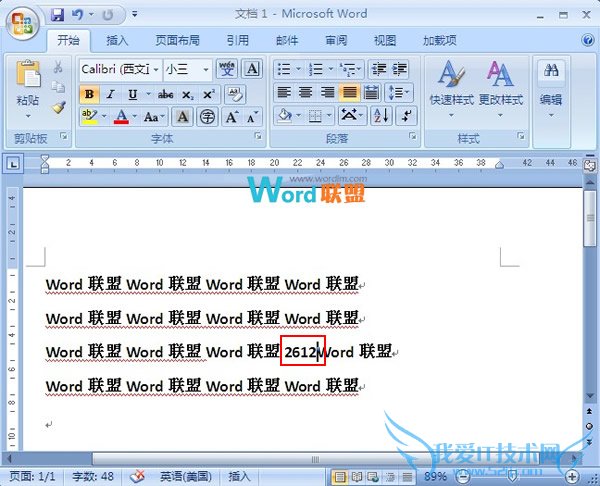
Task: Align text right
Action: (327, 92)
